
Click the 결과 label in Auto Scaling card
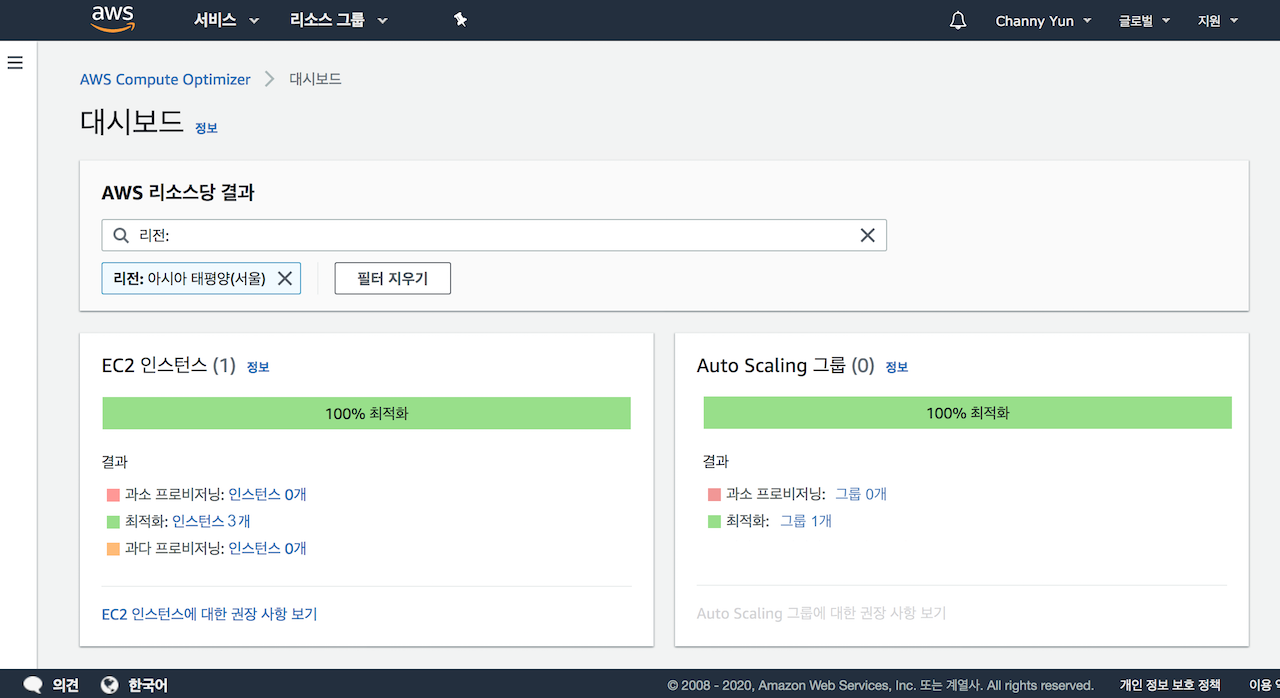tap(716, 462)
